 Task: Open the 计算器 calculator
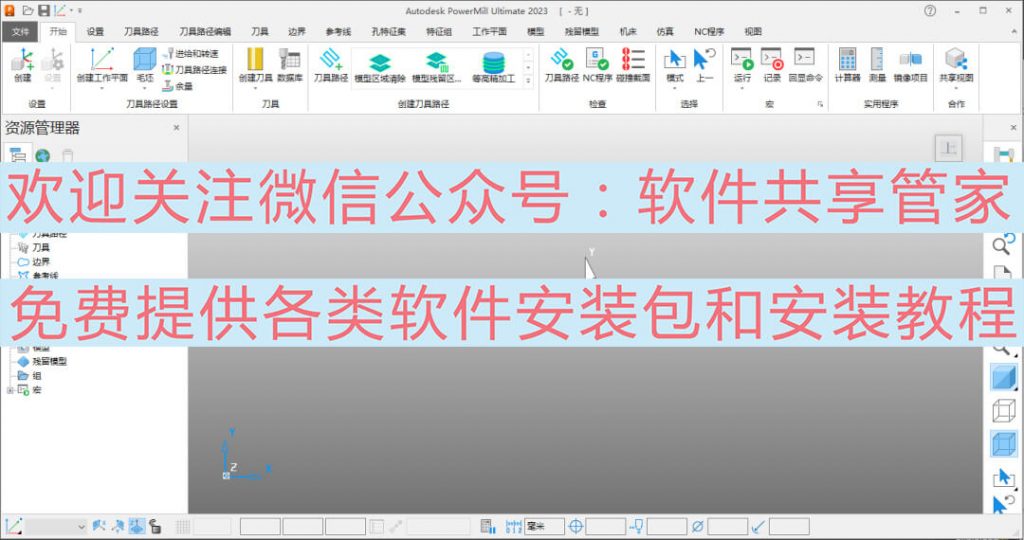click(847, 65)
